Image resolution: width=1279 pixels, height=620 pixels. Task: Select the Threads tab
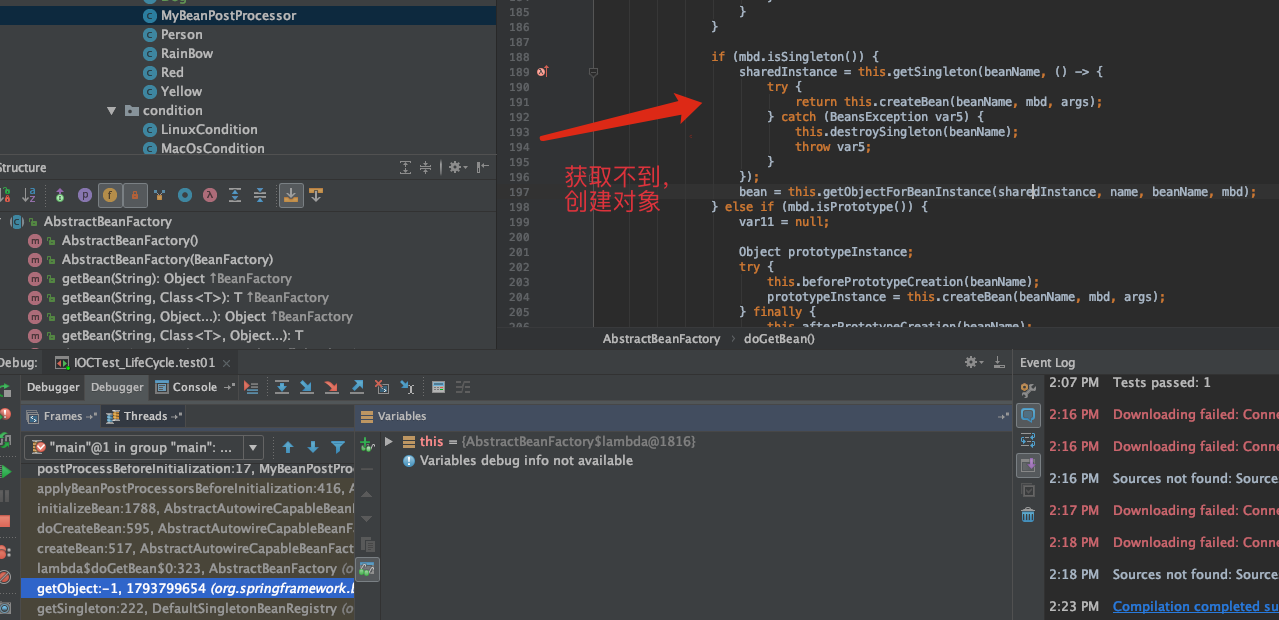tap(145, 416)
